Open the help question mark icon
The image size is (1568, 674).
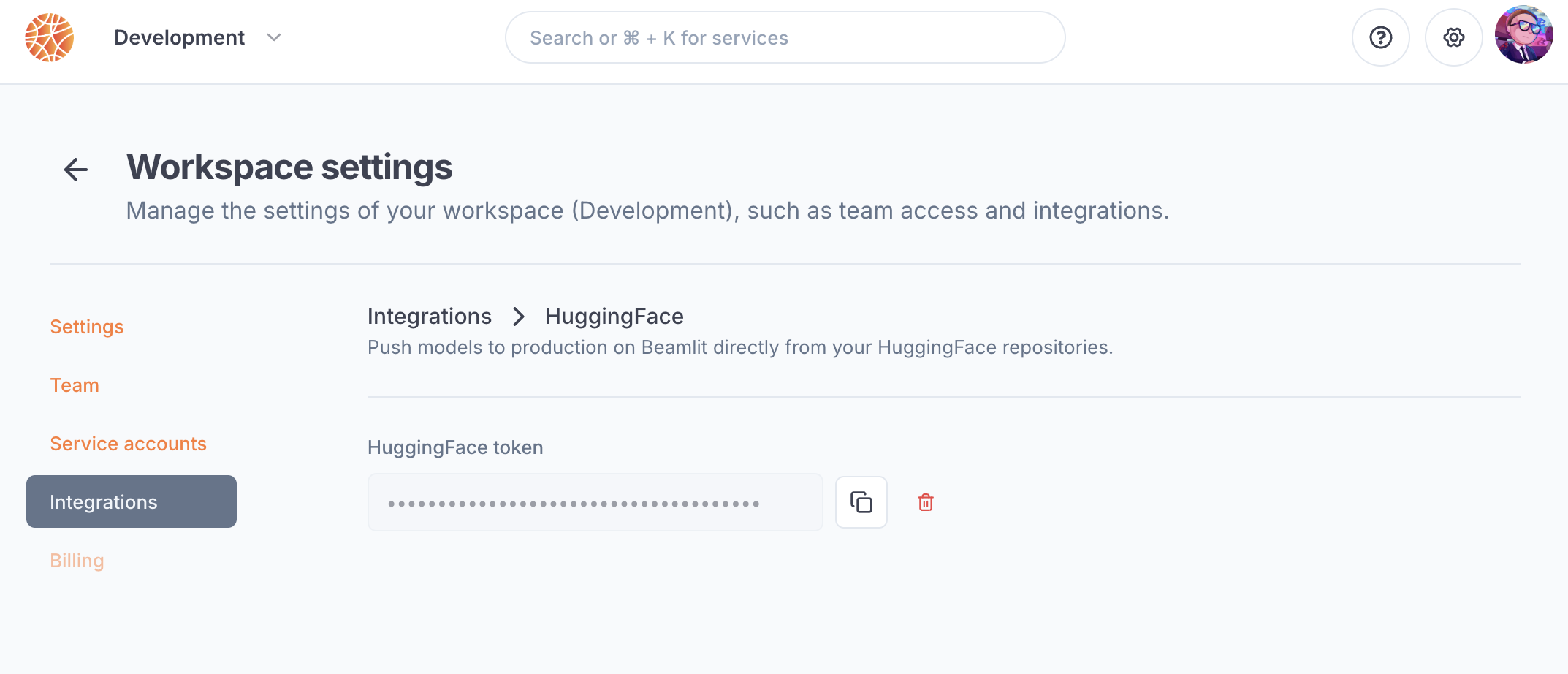point(1380,37)
